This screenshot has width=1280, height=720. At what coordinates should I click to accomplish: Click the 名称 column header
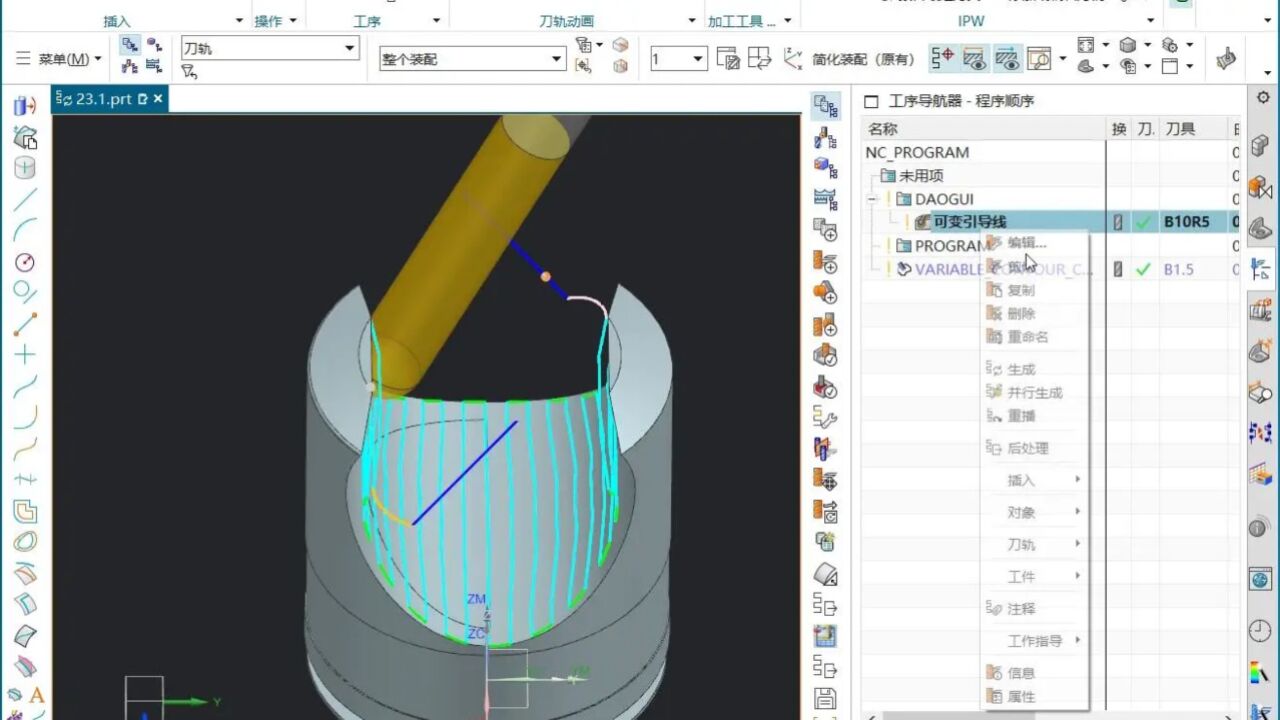[883, 129]
